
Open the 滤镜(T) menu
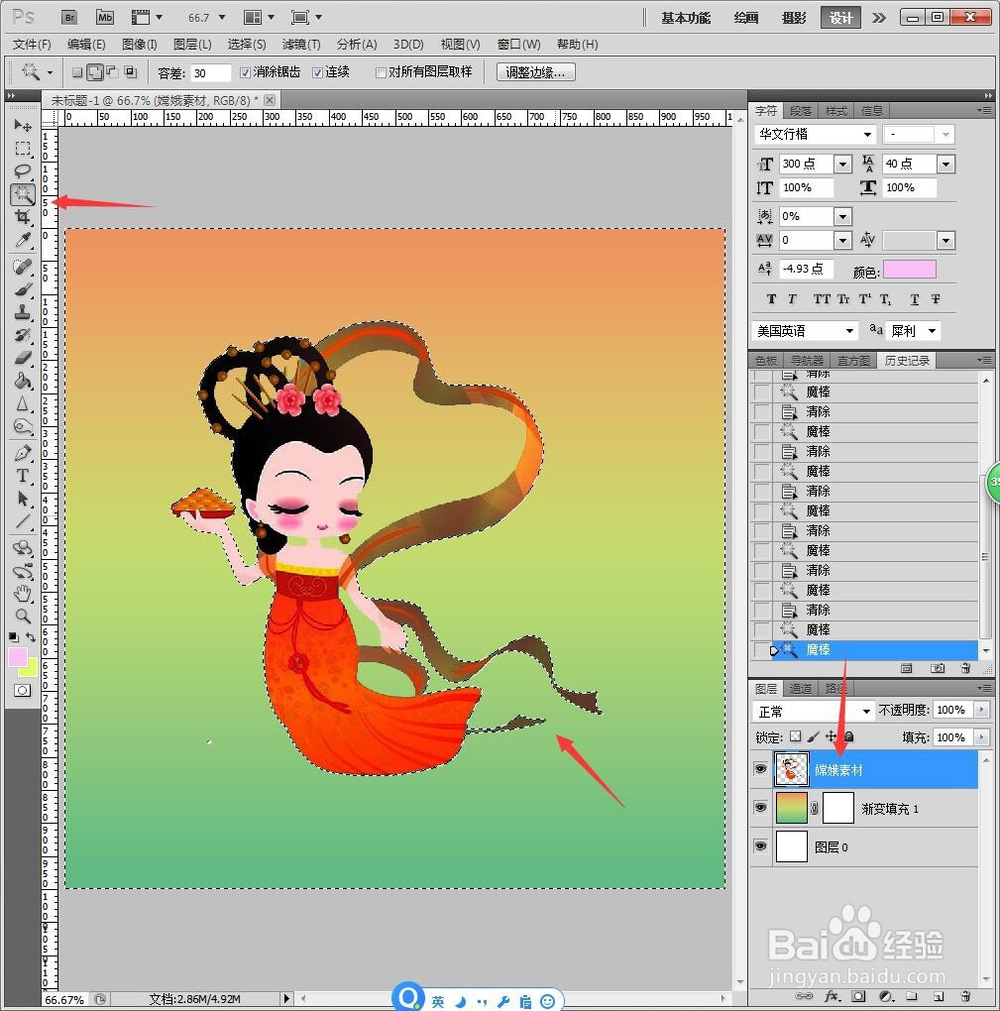coord(301,44)
